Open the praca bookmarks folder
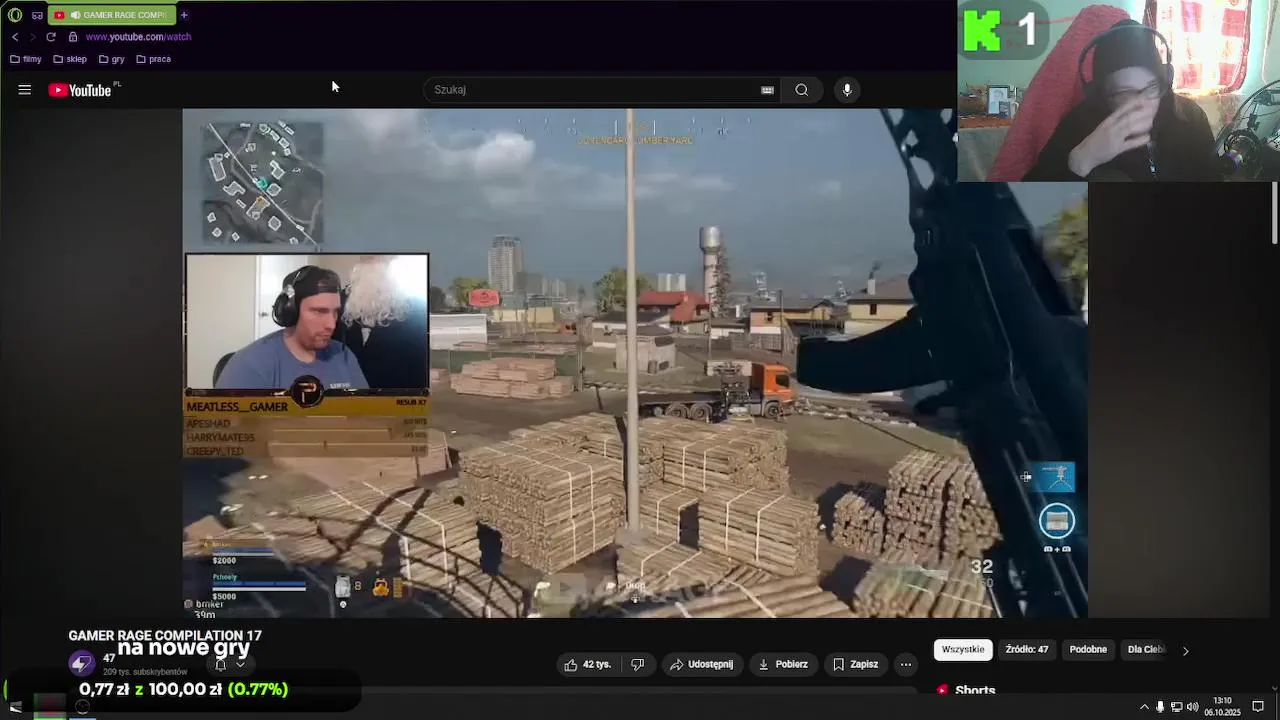The height and width of the screenshot is (720, 1280). coord(153,59)
